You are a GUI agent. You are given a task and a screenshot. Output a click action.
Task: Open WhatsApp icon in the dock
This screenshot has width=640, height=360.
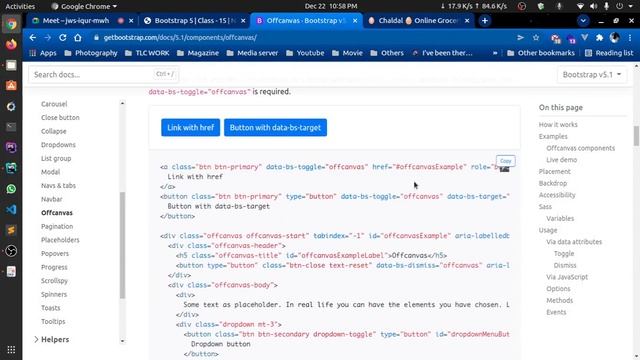tap(11, 189)
